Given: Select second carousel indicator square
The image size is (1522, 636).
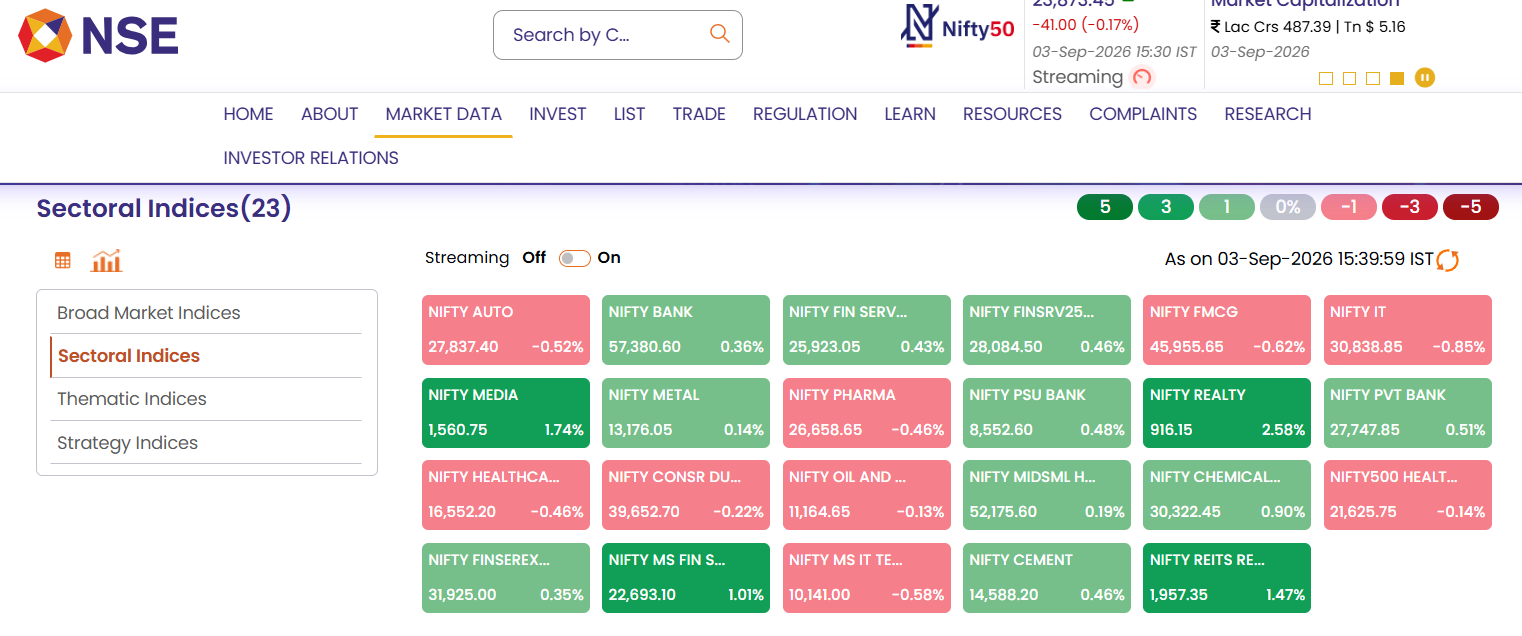Looking at the screenshot, I should [x=1350, y=78].
